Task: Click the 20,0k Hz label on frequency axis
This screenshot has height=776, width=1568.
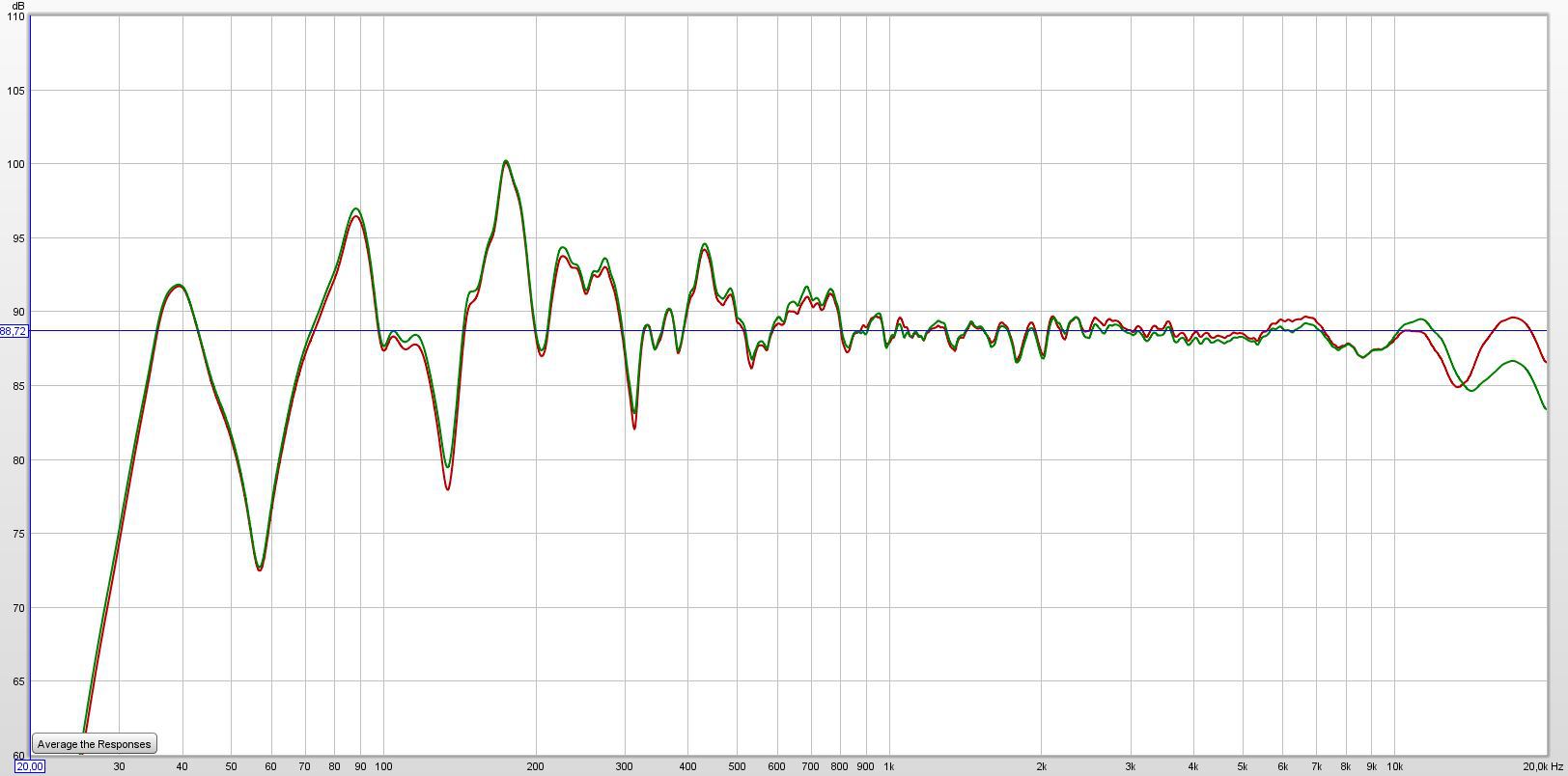Action: tap(1543, 766)
